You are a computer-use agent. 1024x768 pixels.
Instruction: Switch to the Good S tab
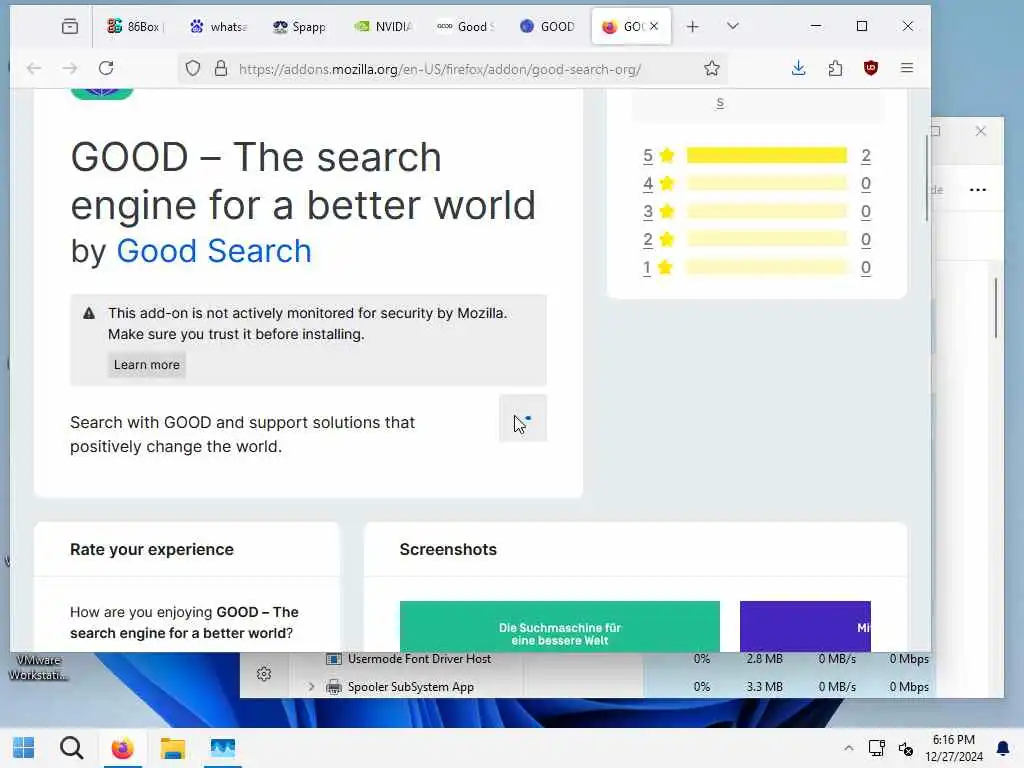point(466,27)
